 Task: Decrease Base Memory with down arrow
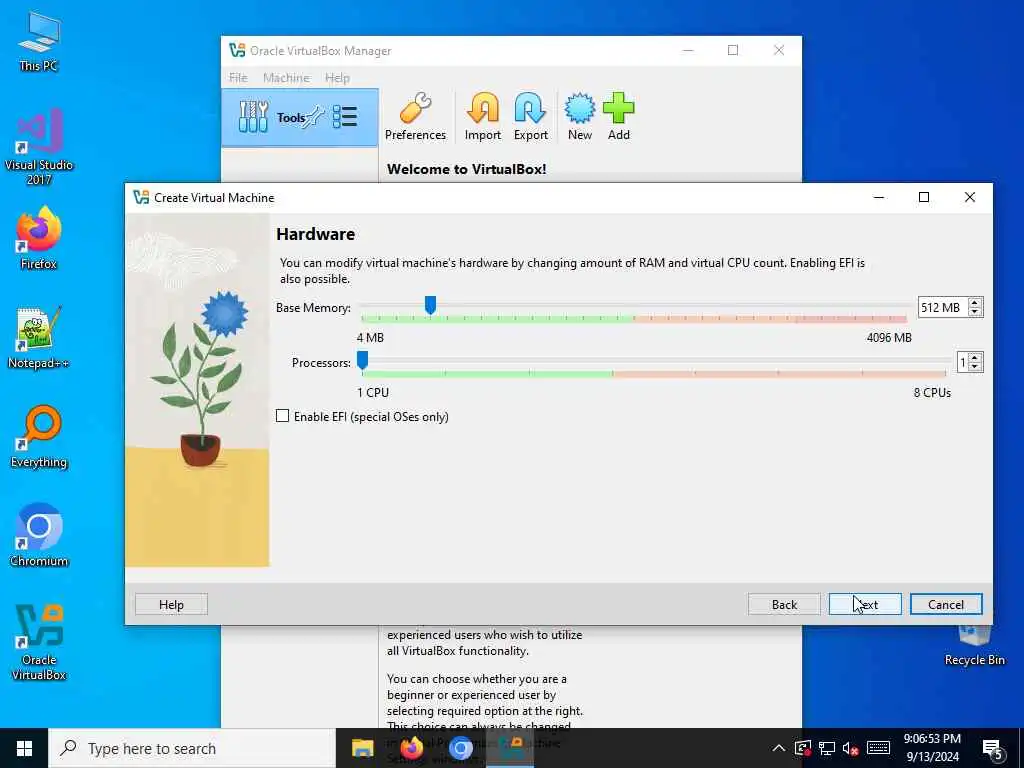point(975,312)
